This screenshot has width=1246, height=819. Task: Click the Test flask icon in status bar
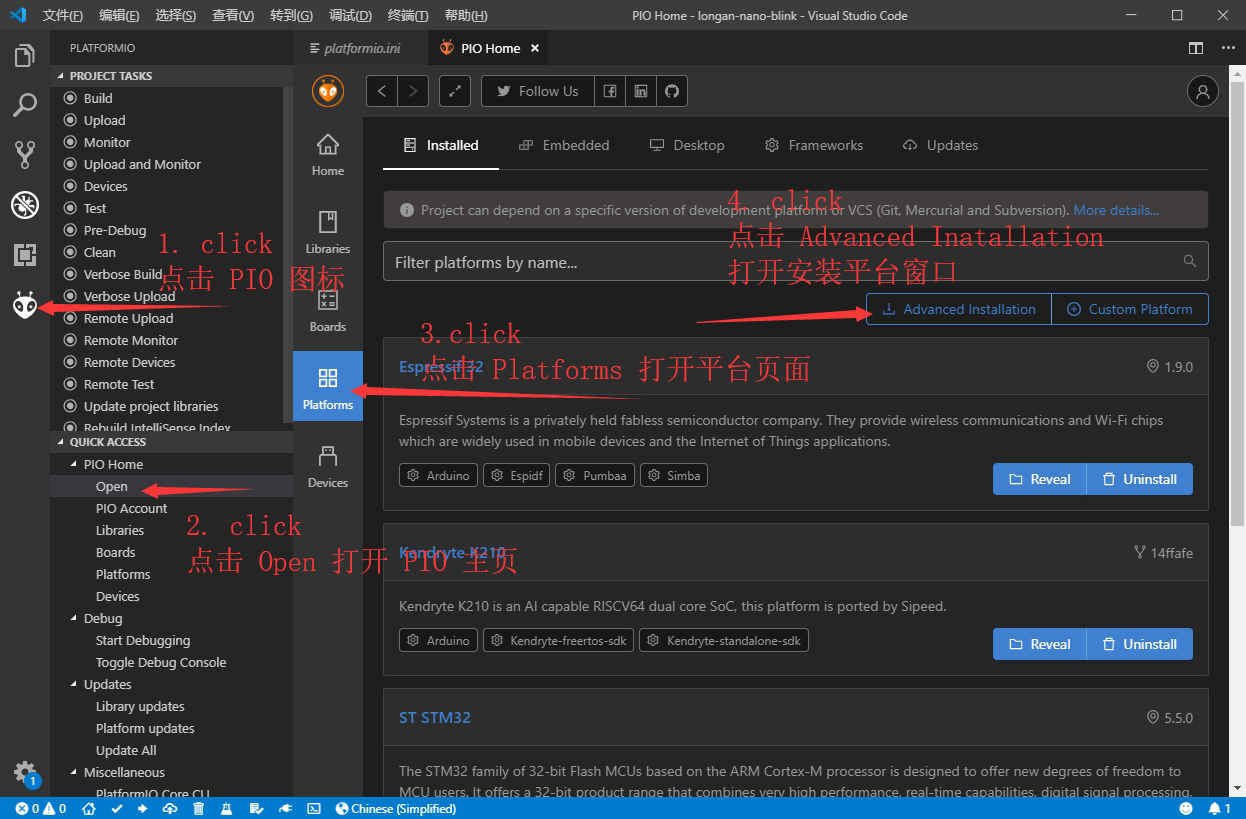[227, 808]
